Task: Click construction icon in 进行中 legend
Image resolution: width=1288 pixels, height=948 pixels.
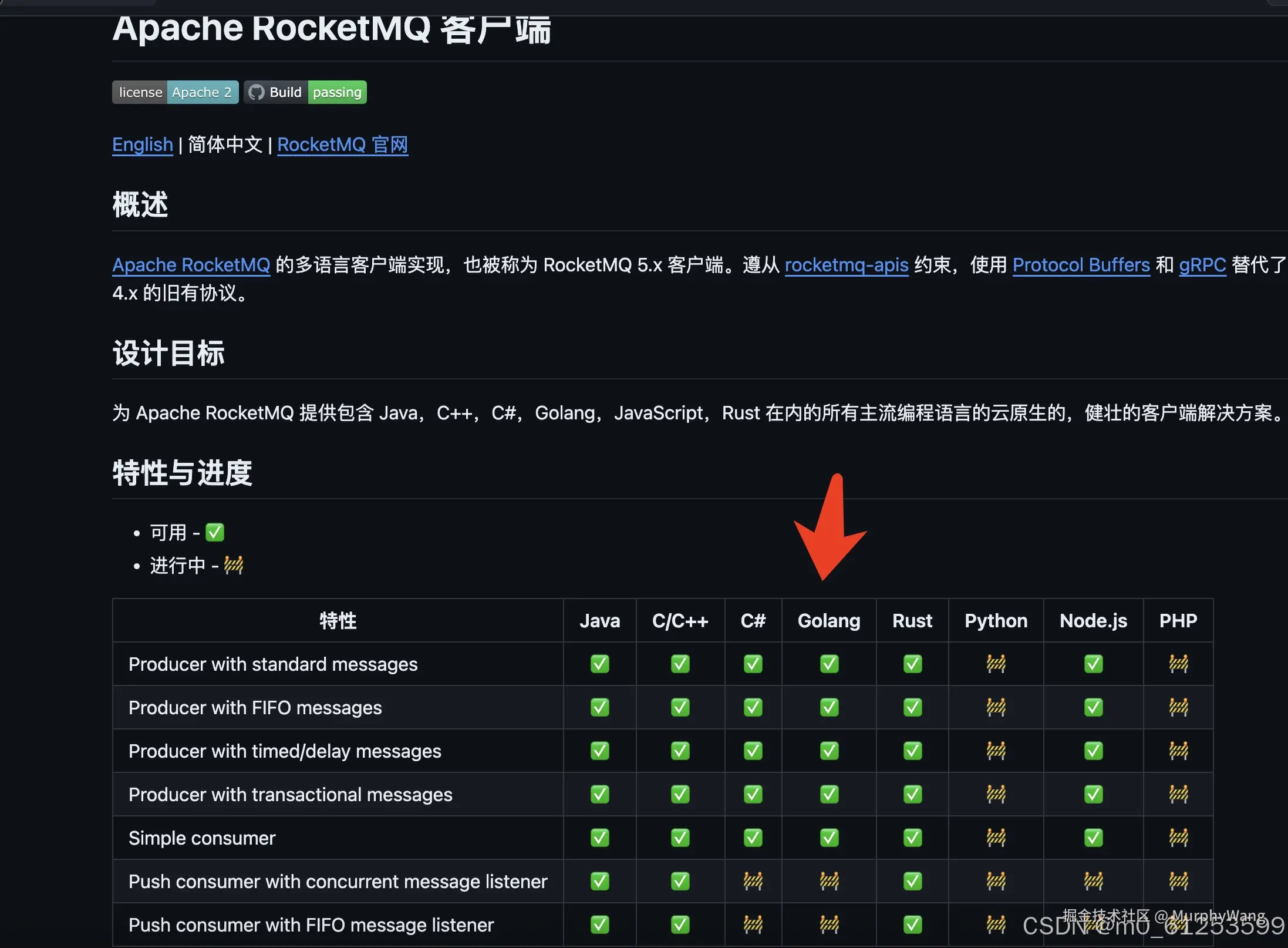Action: point(233,565)
